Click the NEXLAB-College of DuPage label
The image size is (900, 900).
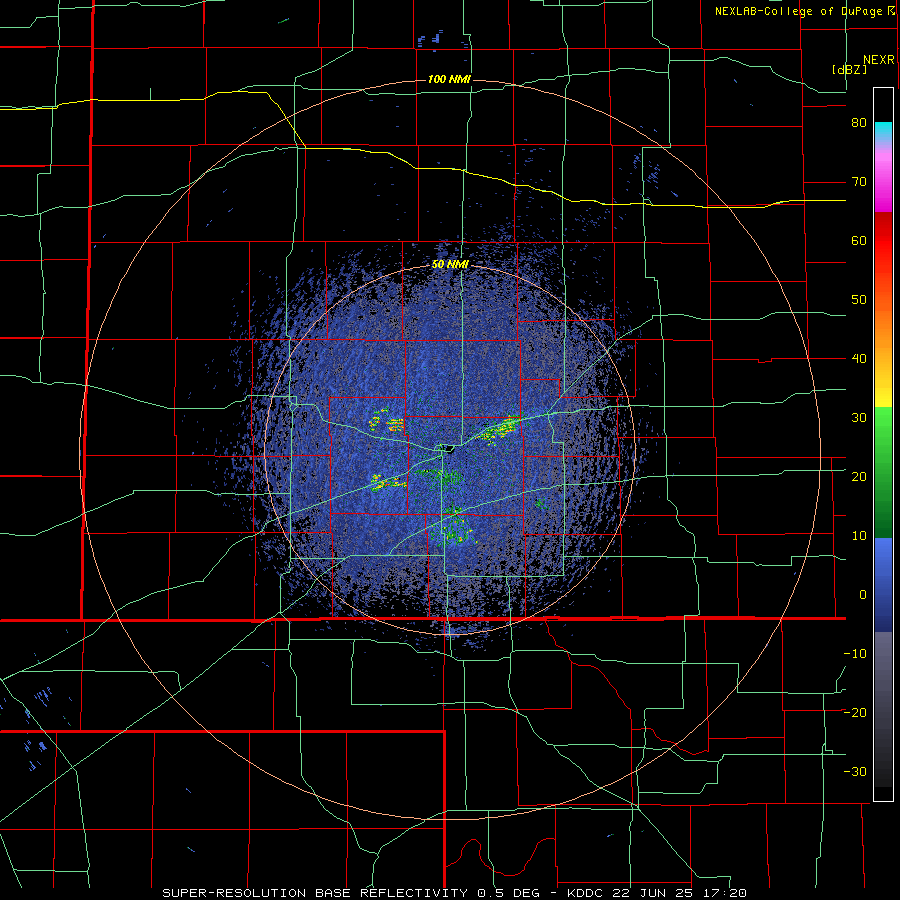coord(800,11)
